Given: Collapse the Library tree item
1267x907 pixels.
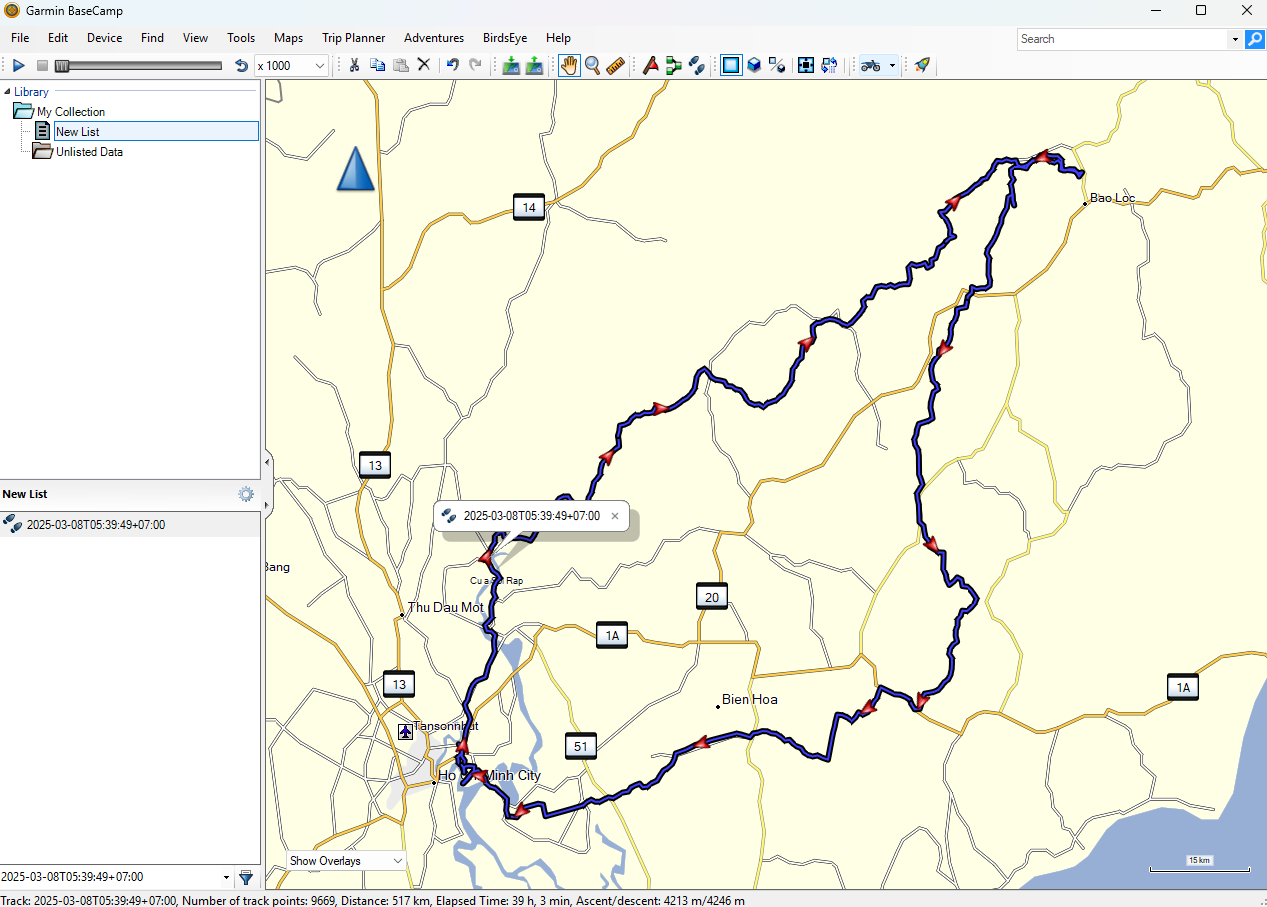Looking at the screenshot, I should click(8, 91).
